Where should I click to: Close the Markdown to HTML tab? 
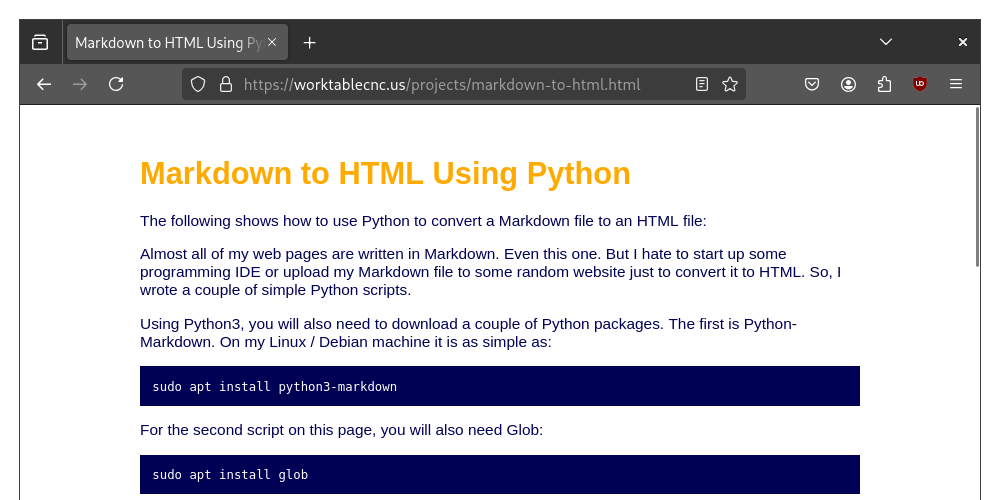click(x=272, y=42)
